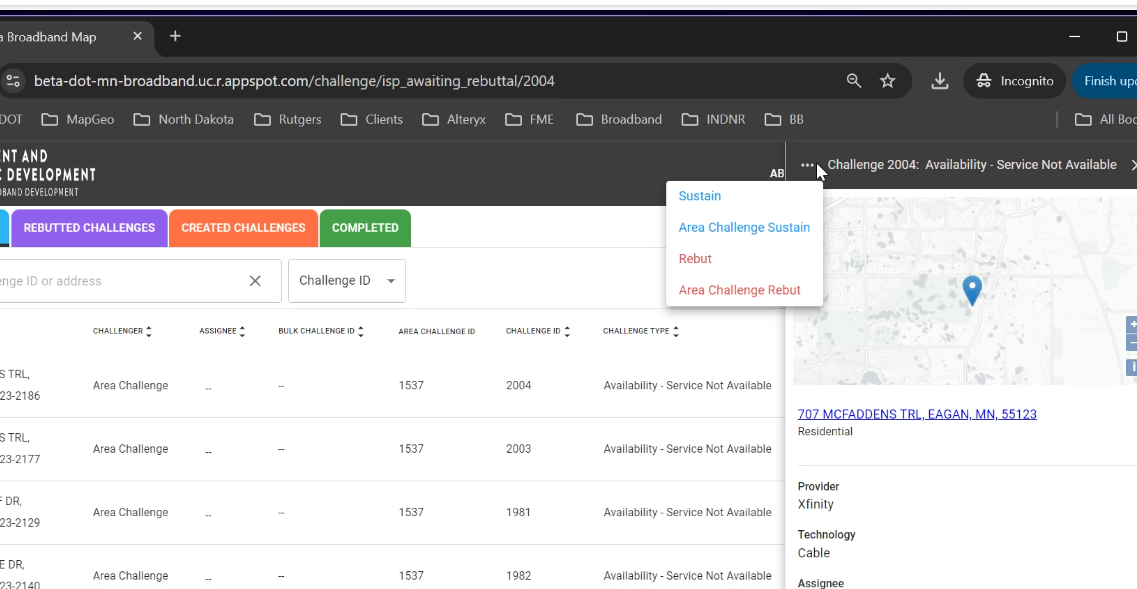Open a new browser tab with plus icon
Image resolution: width=1137 pixels, height=589 pixels.
(x=175, y=36)
